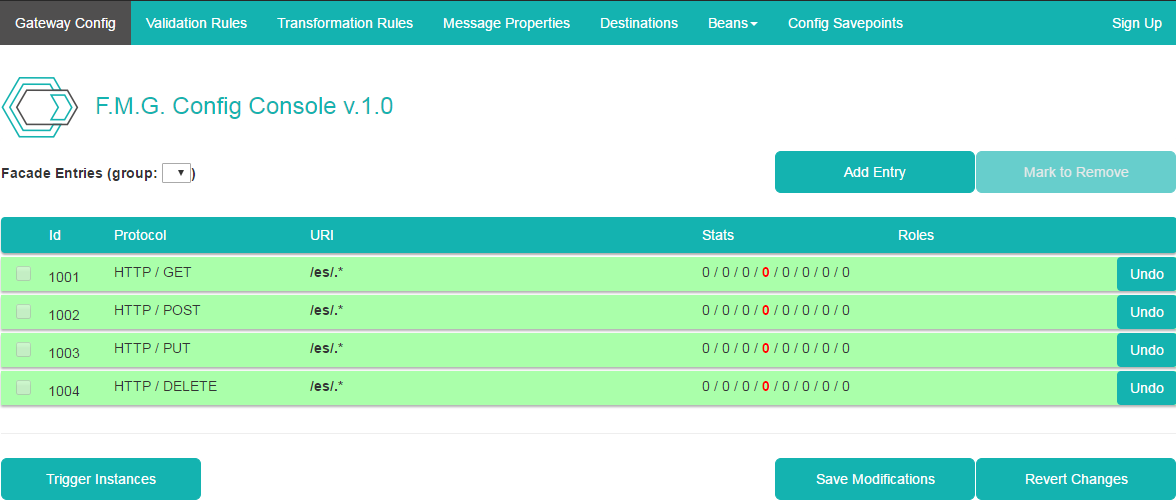Open the Gateway Config tab
Screen dimensions: 1176x501
point(65,23)
